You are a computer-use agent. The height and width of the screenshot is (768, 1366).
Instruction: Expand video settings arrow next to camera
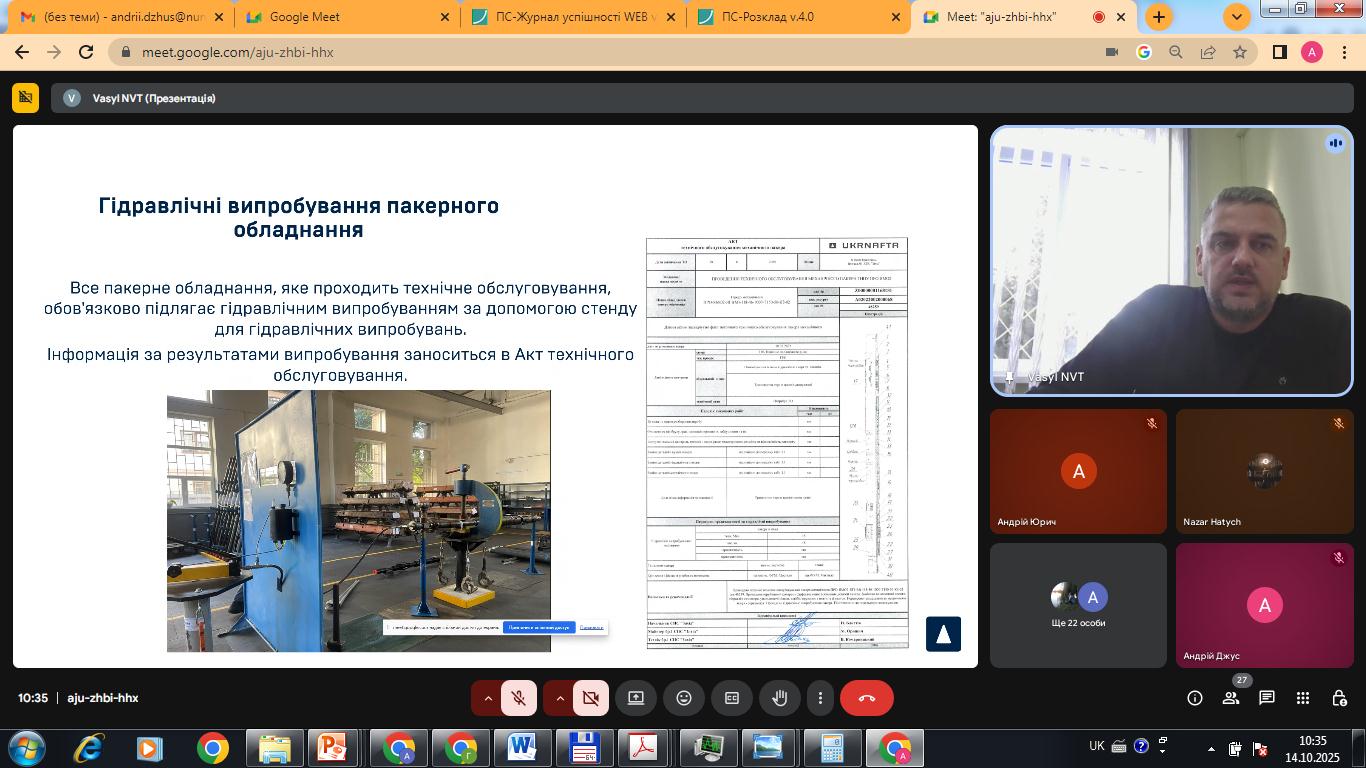560,698
